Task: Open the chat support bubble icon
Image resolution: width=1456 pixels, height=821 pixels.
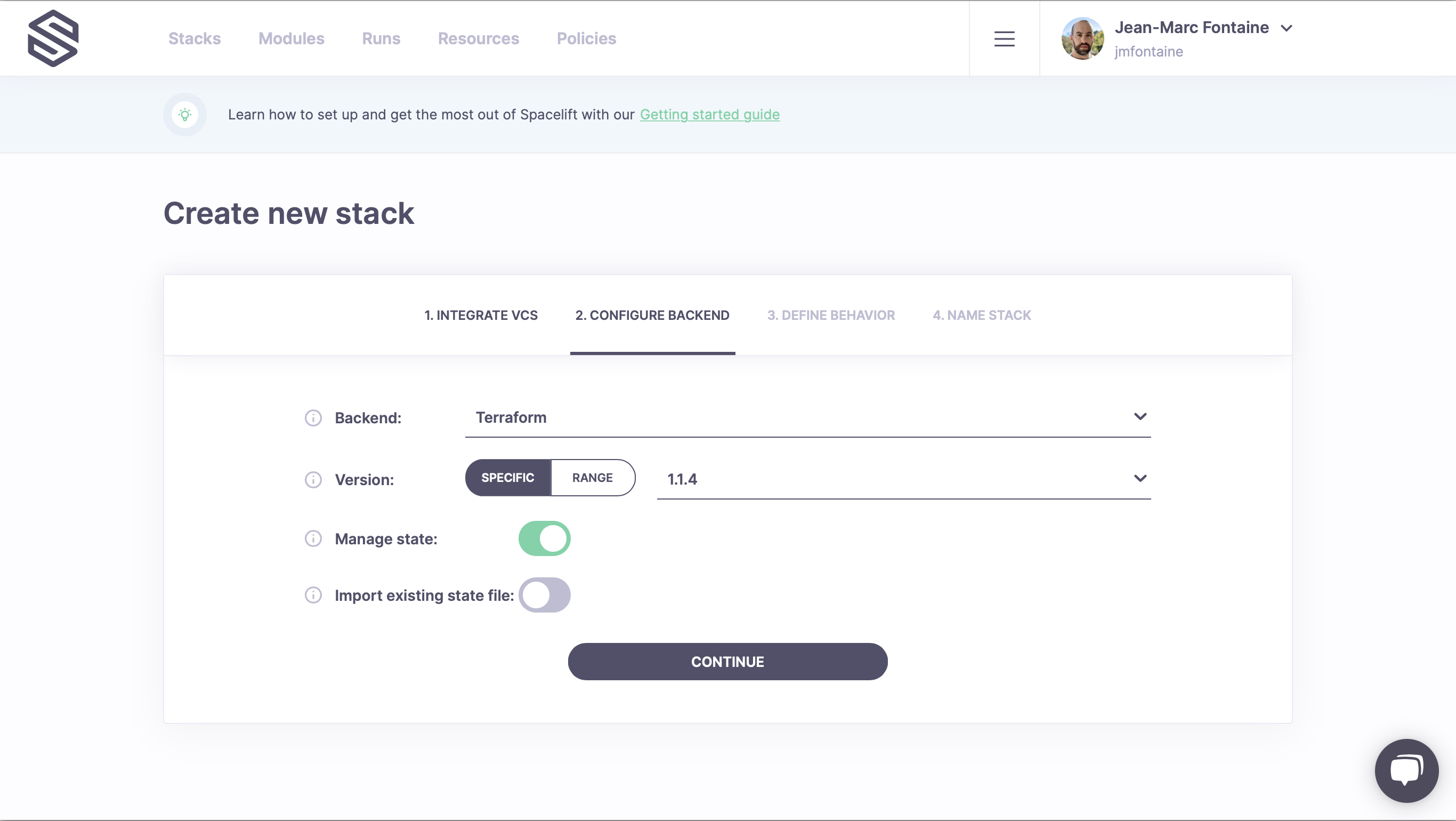Action: coord(1406,770)
